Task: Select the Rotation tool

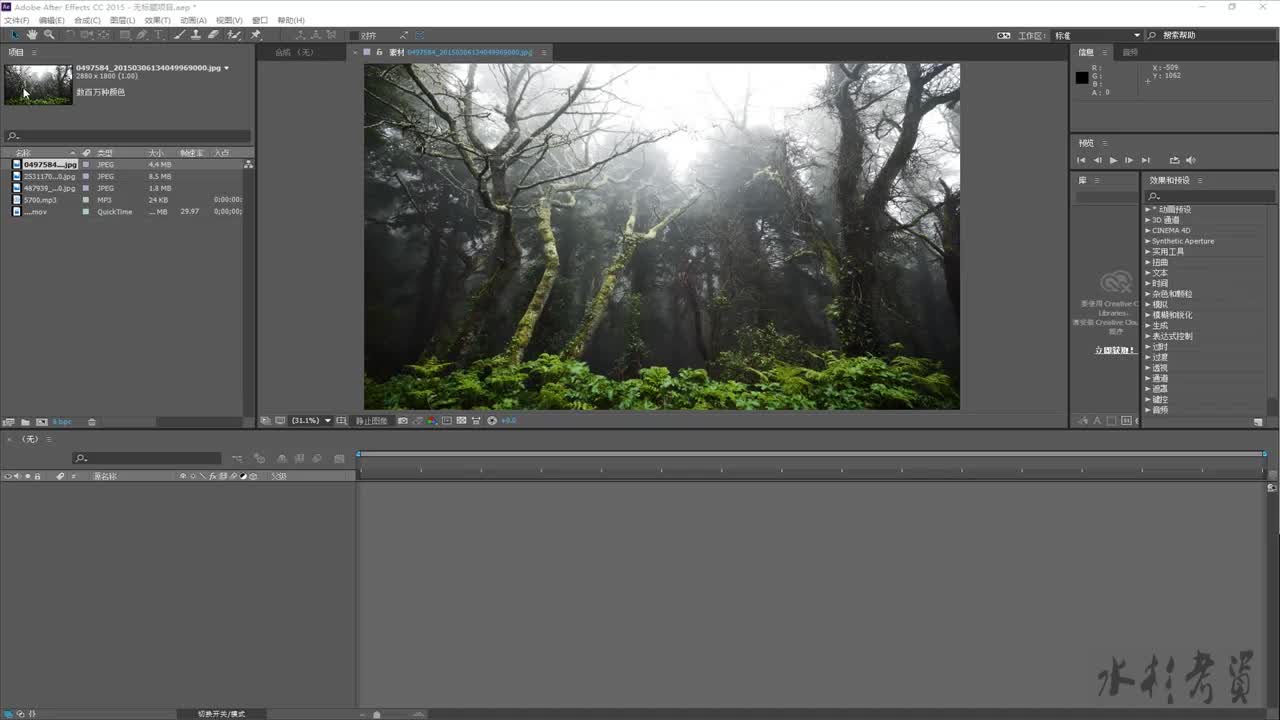Action: pyautogui.click(x=70, y=35)
